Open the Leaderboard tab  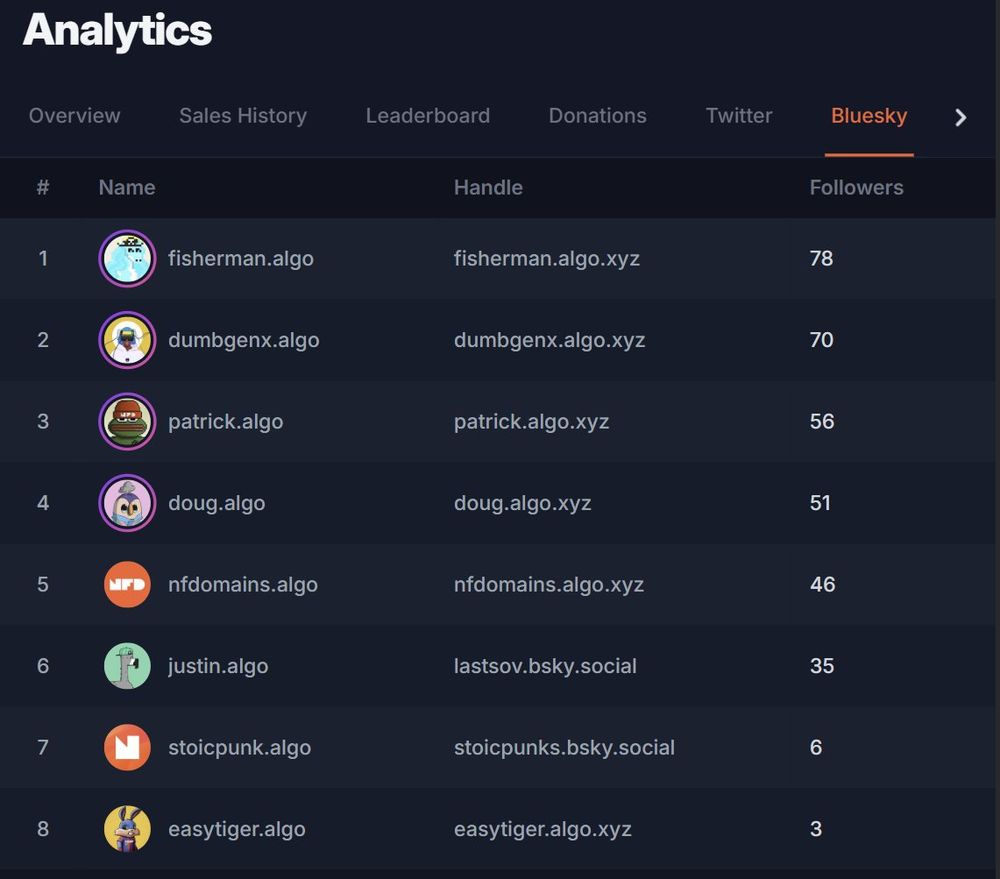click(x=428, y=115)
